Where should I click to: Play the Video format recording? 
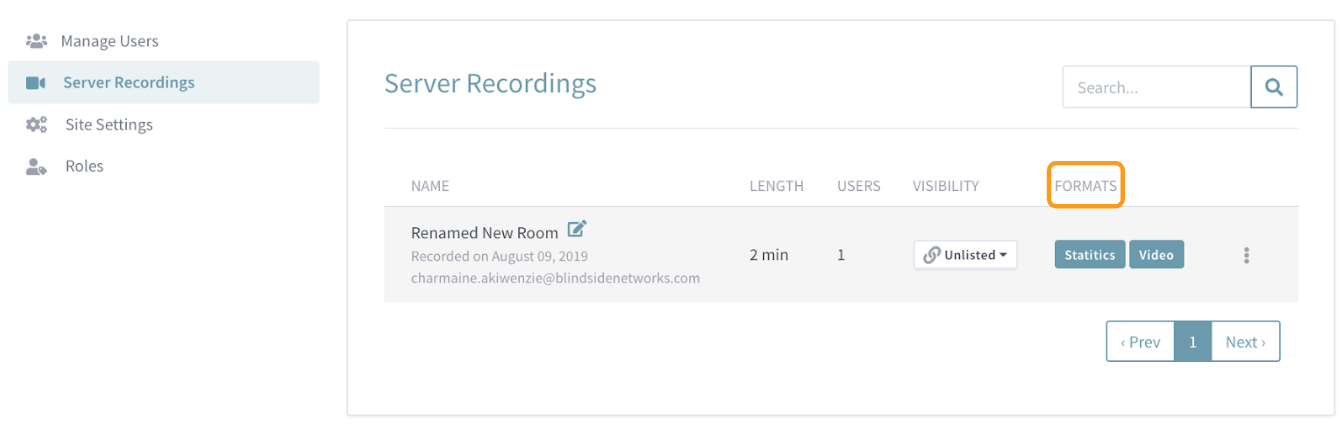pos(1156,255)
